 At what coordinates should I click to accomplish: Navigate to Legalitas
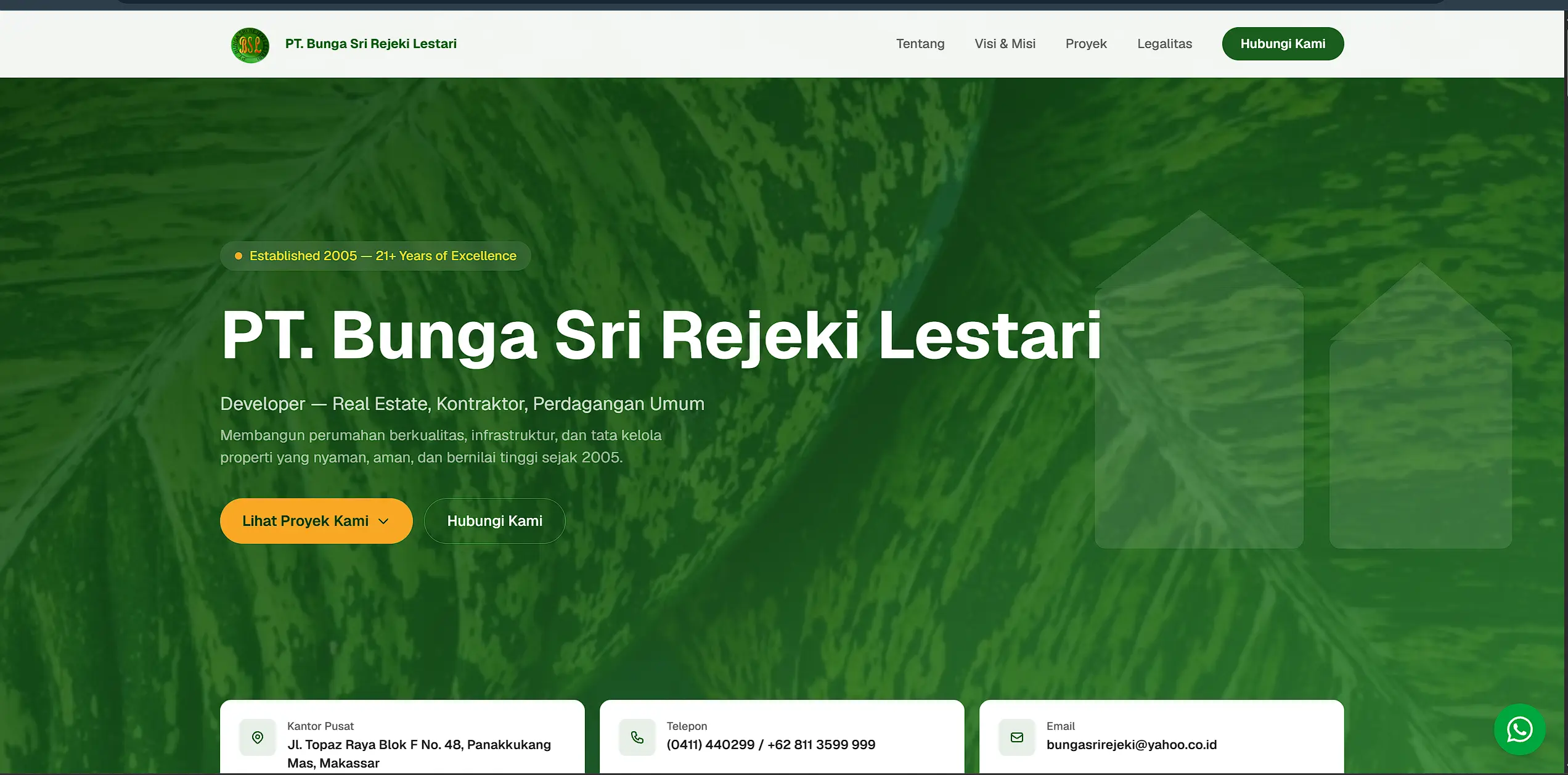(1164, 44)
